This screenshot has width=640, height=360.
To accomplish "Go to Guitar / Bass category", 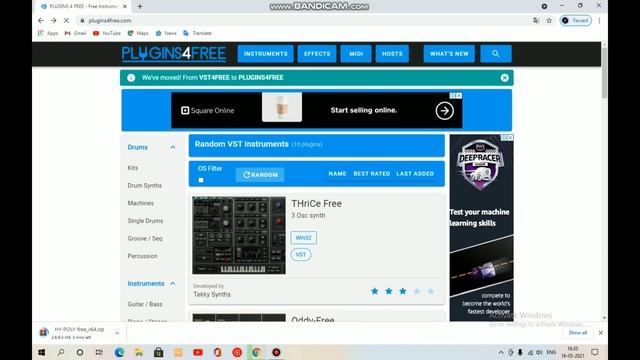I will [x=144, y=304].
